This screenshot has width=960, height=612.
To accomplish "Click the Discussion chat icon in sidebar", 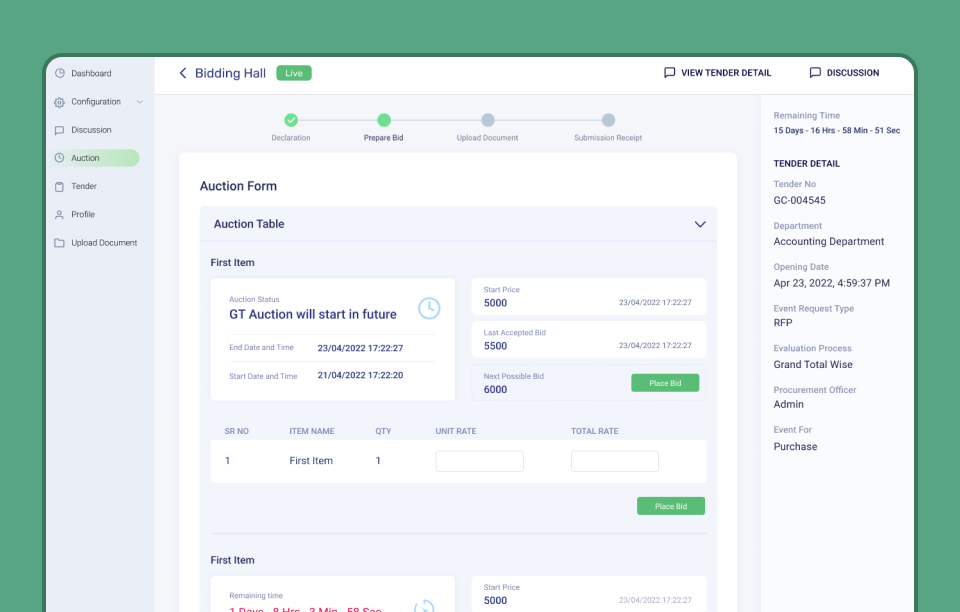I will coord(59,130).
